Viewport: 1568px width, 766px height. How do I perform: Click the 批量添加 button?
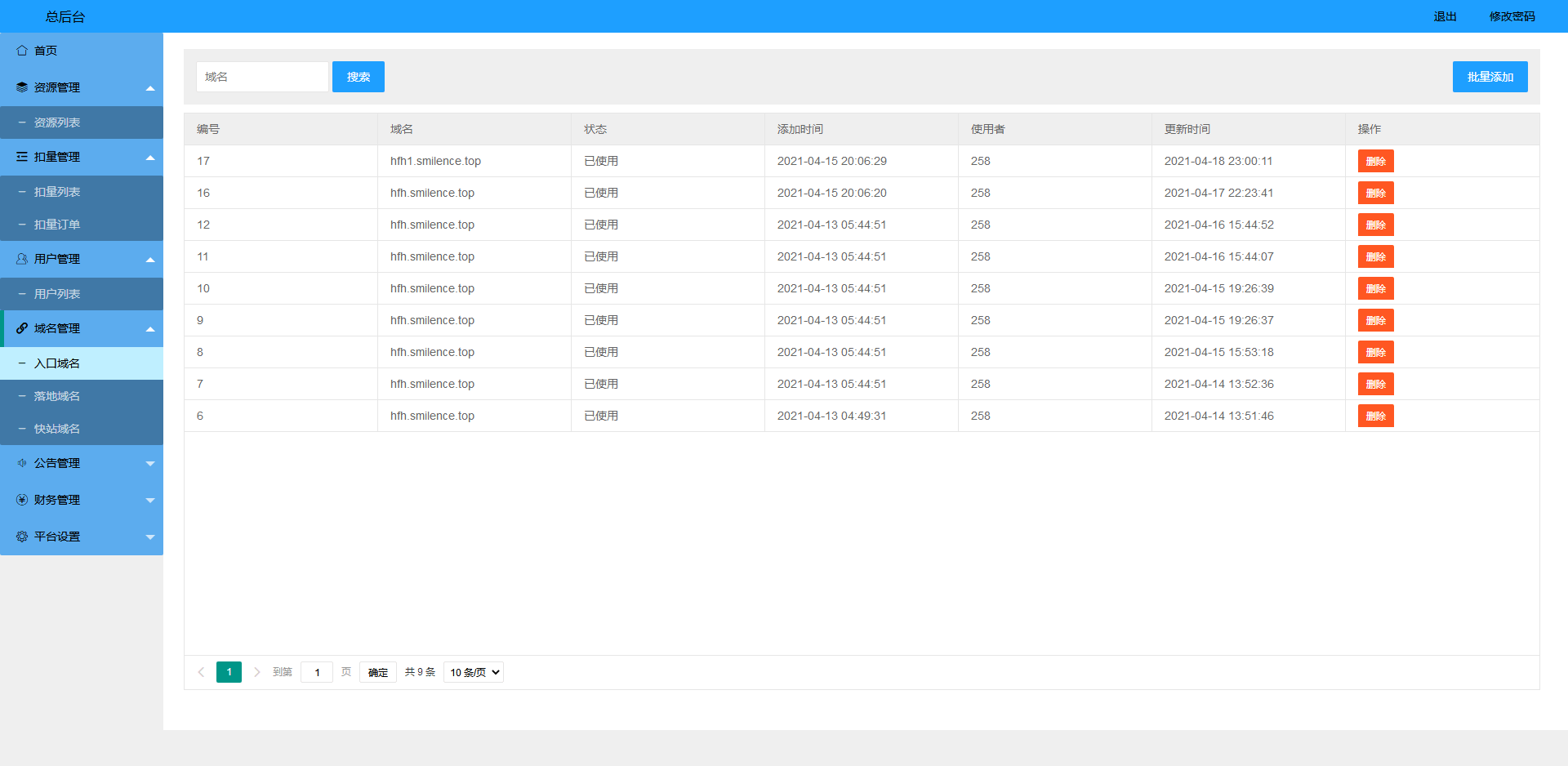coord(1490,77)
